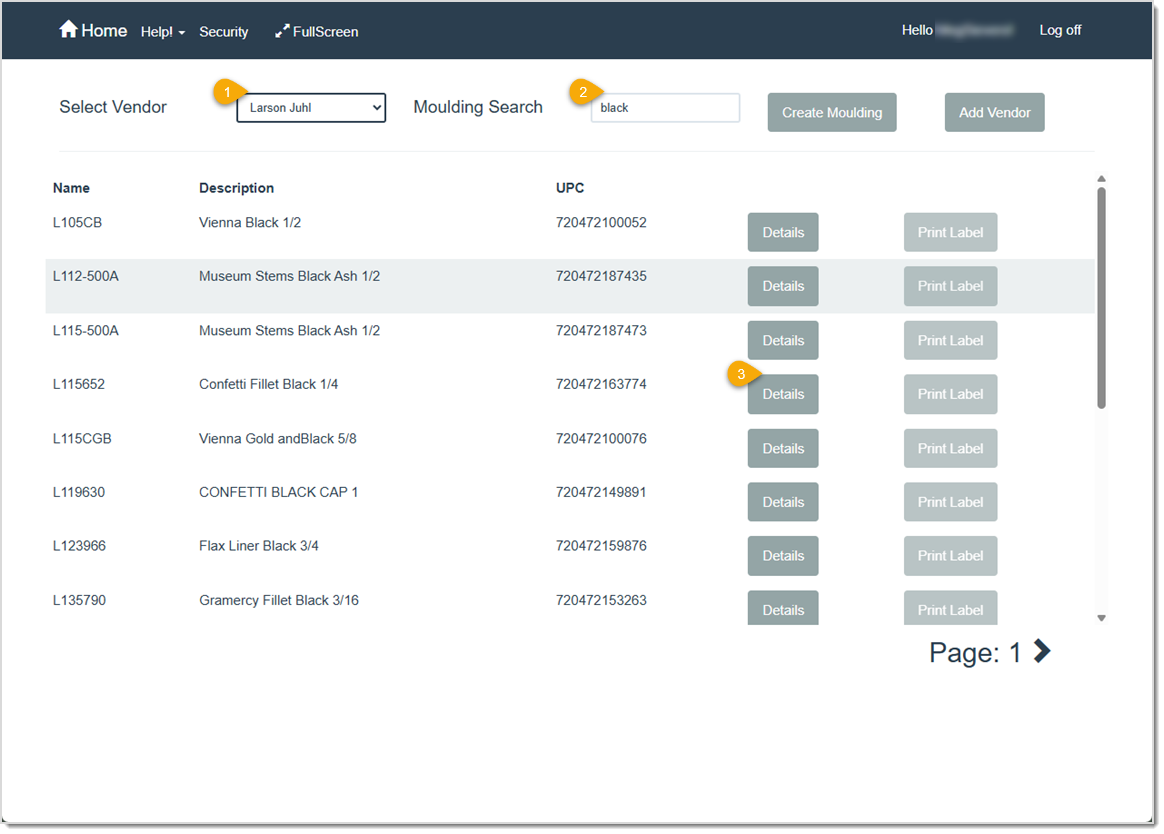
Task: Select the Security menu item
Action: (x=223, y=31)
